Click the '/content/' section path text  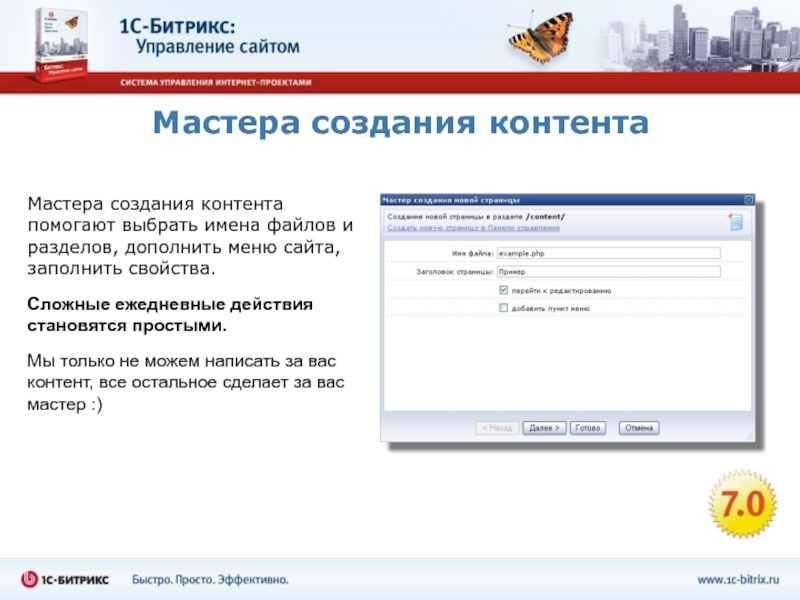[x=545, y=216]
